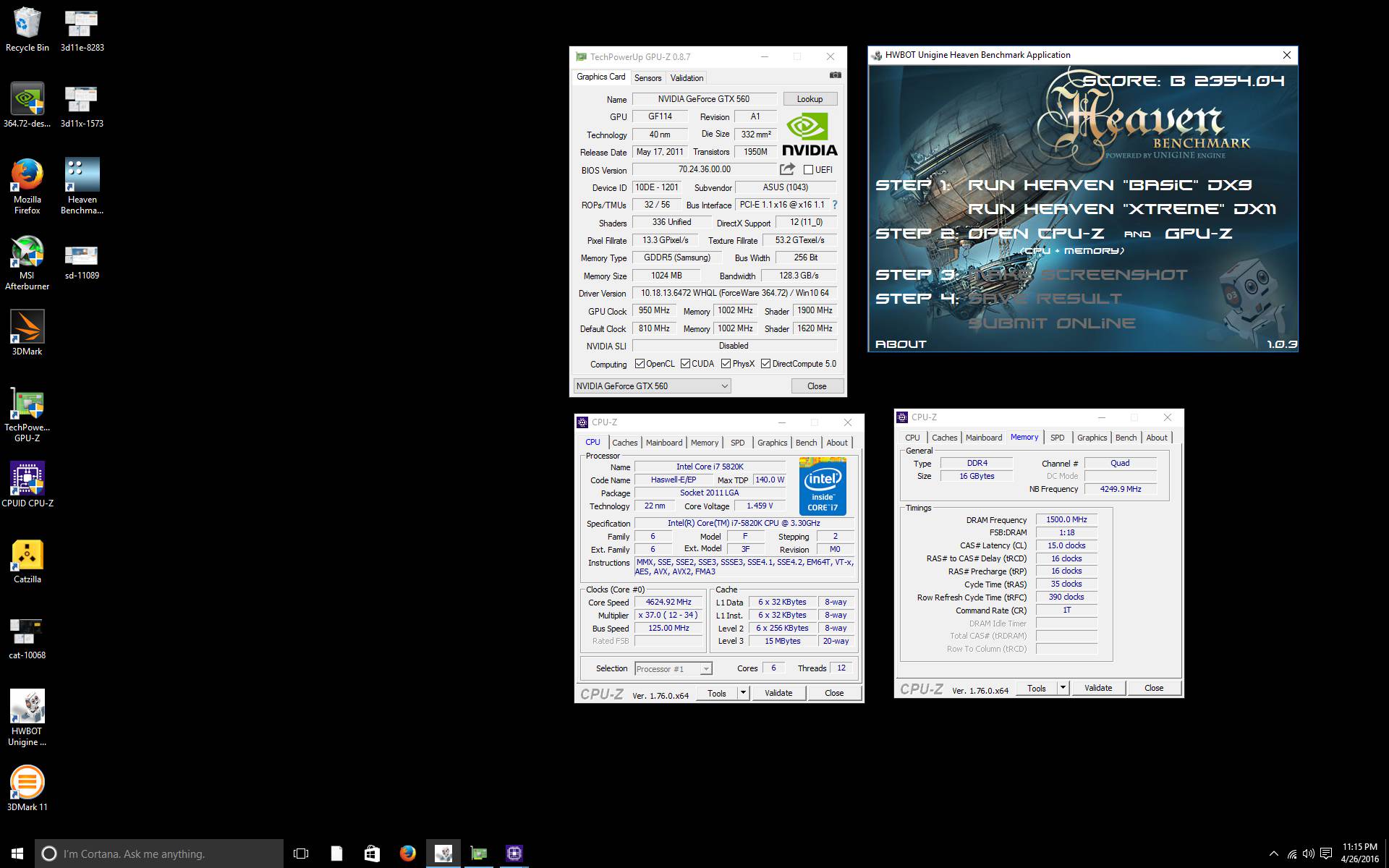The height and width of the screenshot is (868, 1389).
Task: Select the 364.72 NVIDIA driver installer icon
Action: 27,106
